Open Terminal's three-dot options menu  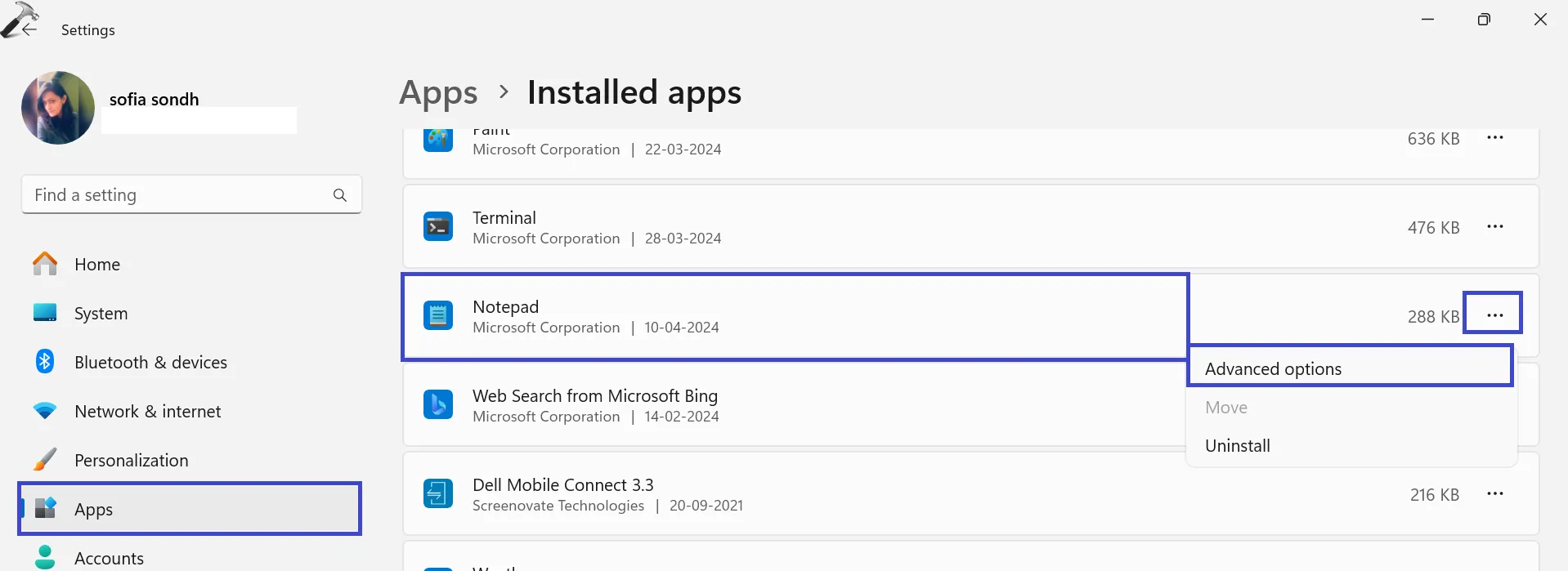pyautogui.click(x=1494, y=227)
